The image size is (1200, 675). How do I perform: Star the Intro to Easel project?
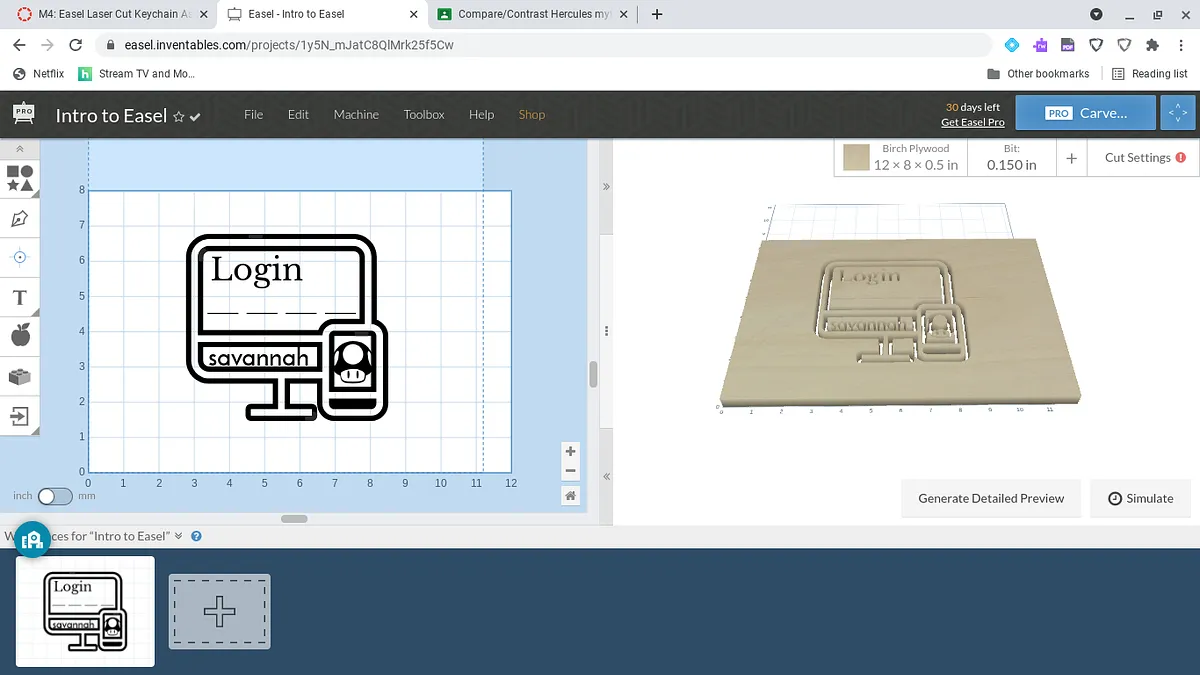pyautogui.click(x=179, y=116)
